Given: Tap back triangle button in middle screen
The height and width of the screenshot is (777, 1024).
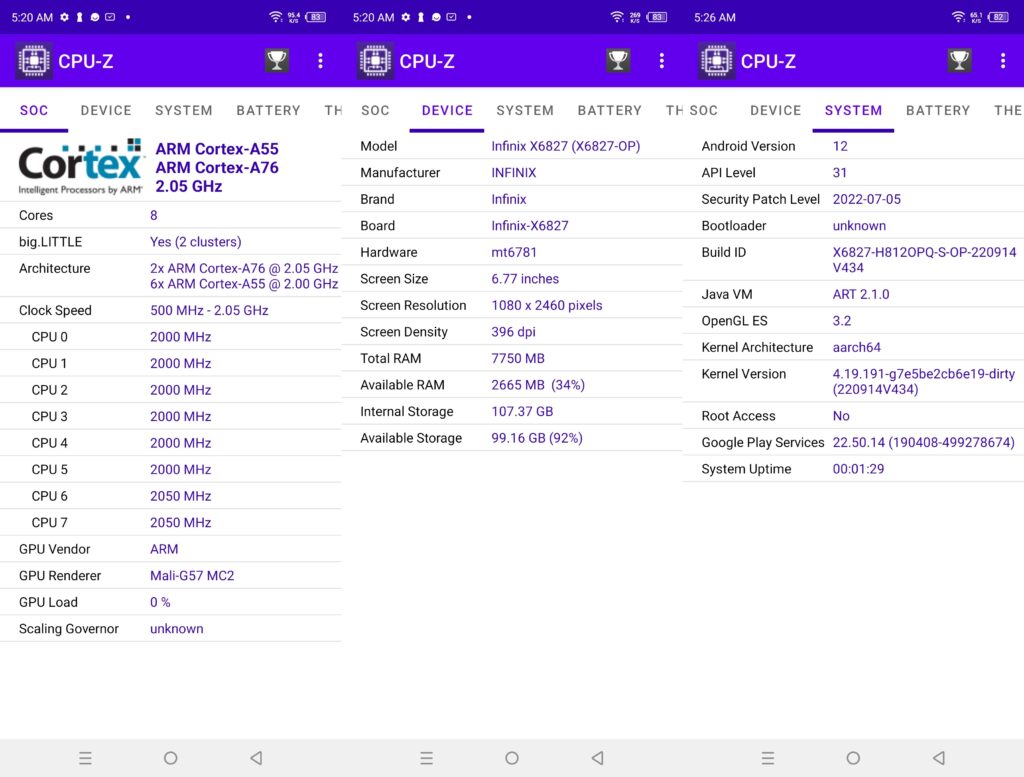Looking at the screenshot, I should [597, 758].
